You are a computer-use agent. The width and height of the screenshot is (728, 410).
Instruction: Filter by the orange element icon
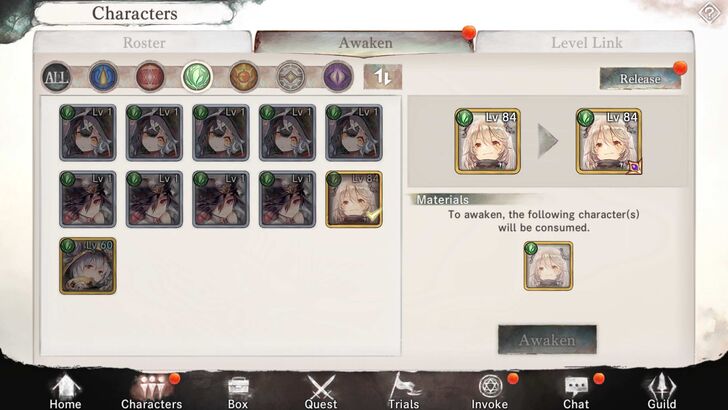click(244, 77)
